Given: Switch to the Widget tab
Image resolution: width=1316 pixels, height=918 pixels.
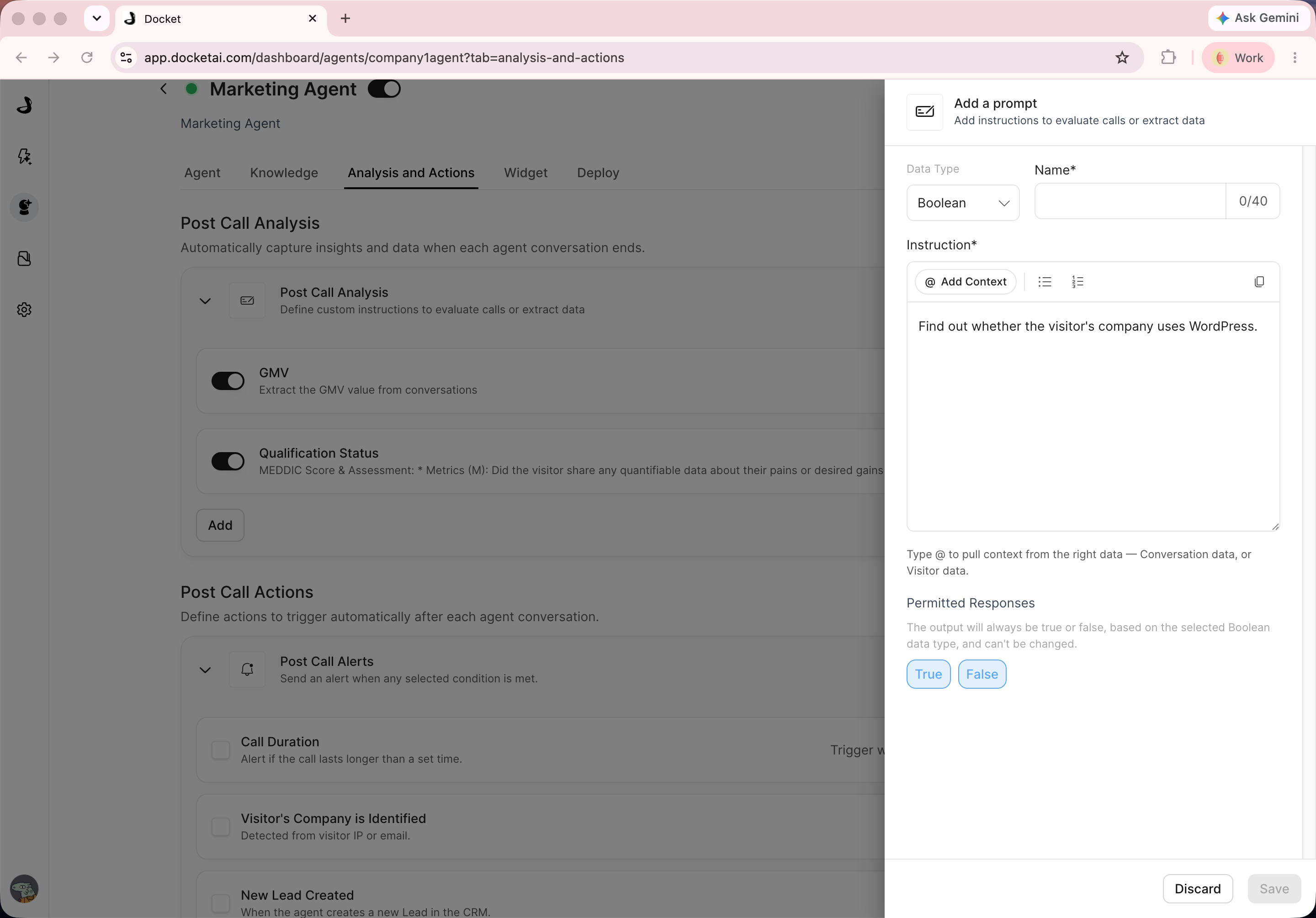Looking at the screenshot, I should (x=525, y=173).
